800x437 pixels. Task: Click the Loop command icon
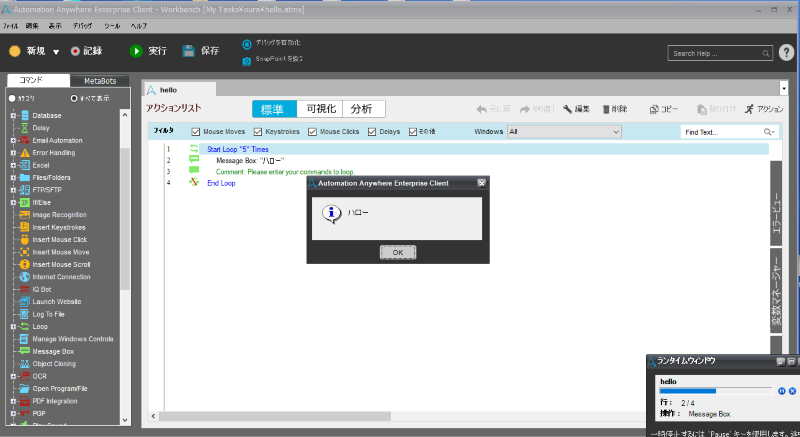pos(24,326)
